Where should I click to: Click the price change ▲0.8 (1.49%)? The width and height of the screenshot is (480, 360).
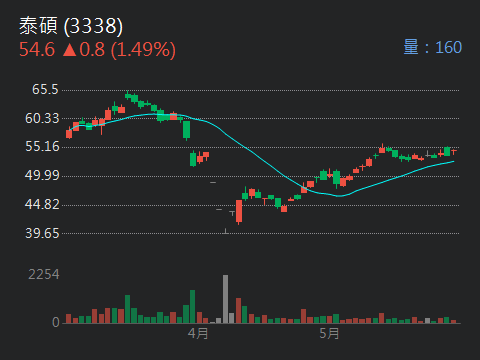[119, 50]
